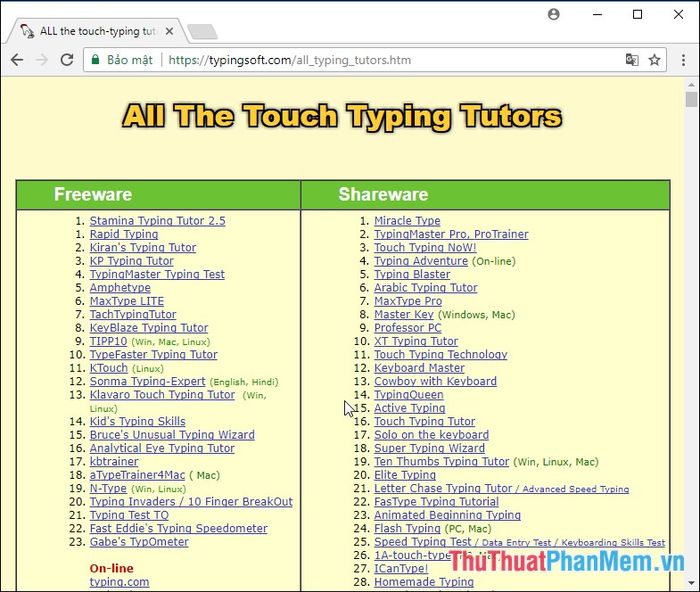
Task: Open the Homemade Typing link
Action: click(424, 582)
